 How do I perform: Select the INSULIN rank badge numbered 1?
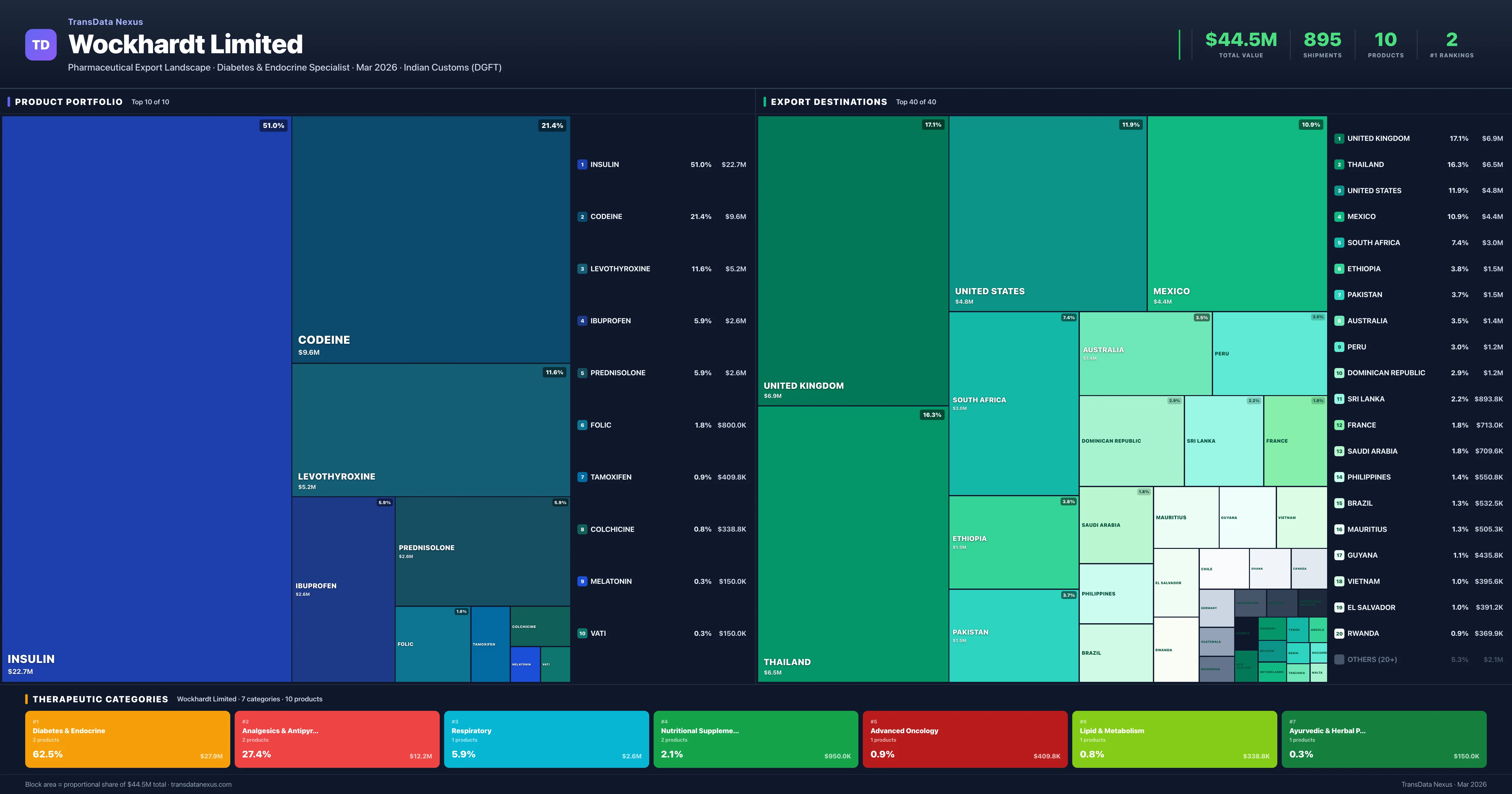pyautogui.click(x=582, y=164)
